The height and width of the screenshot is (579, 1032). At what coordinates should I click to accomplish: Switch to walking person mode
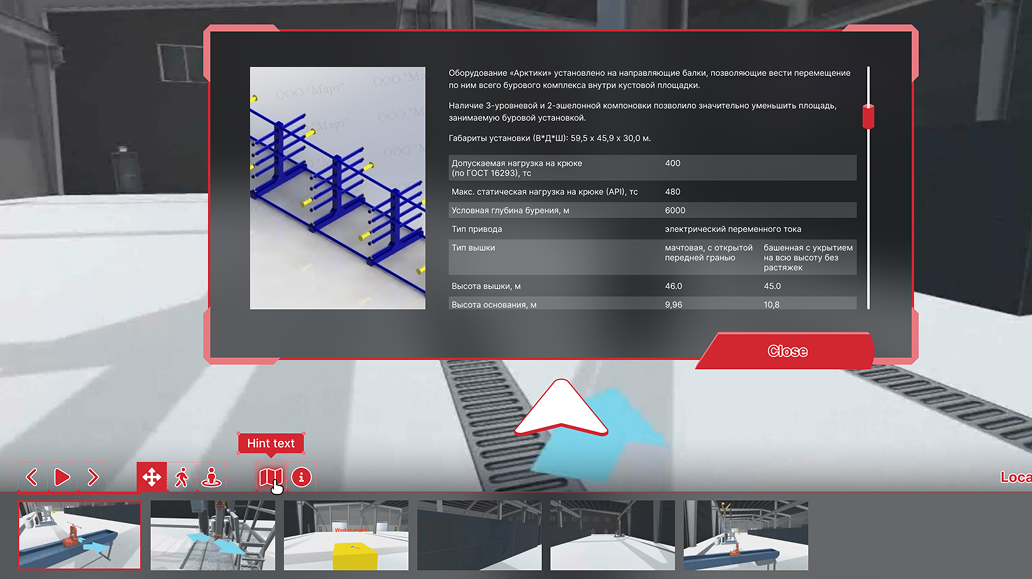[x=181, y=477]
